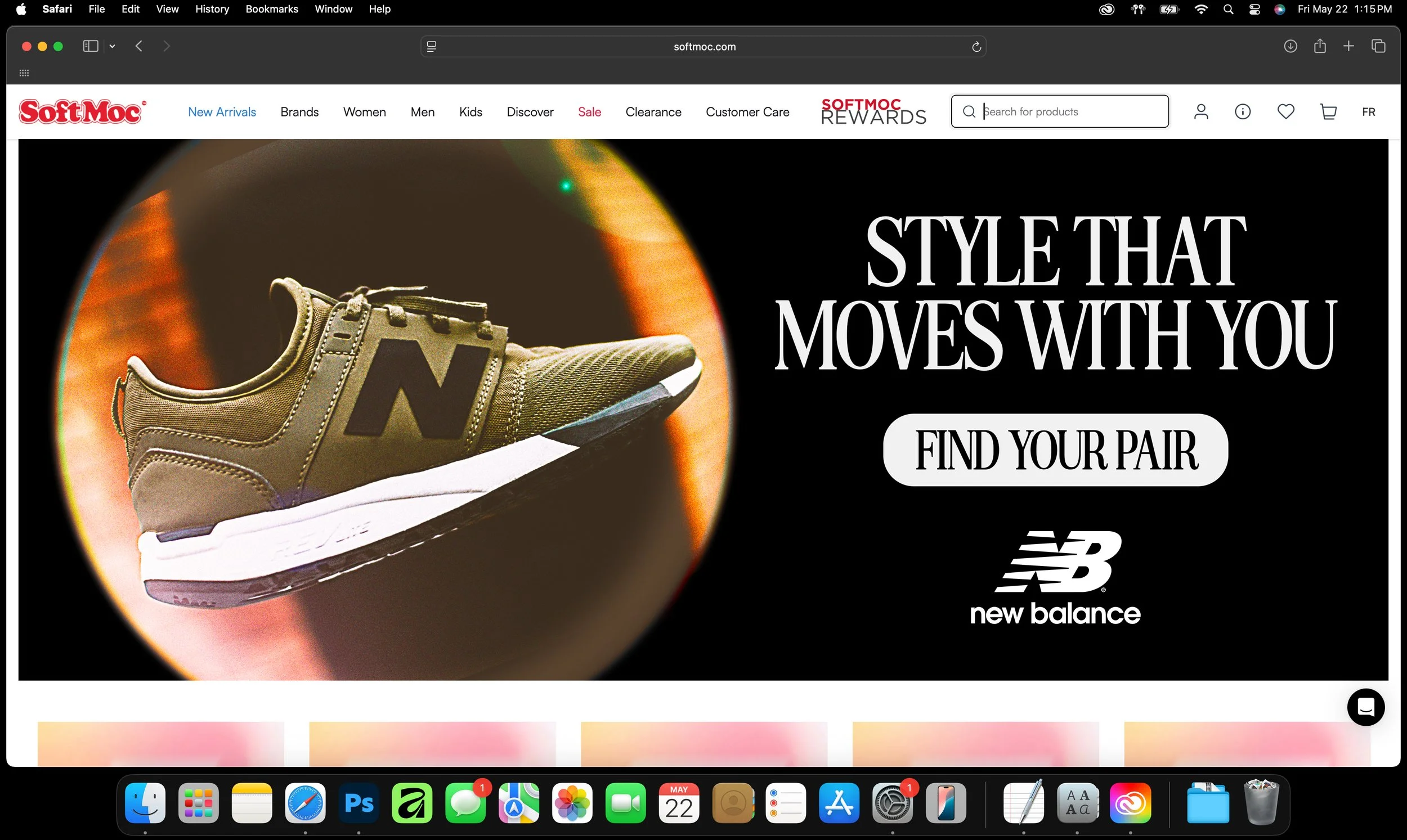Click the magnifier icon in the product search box

tap(969, 111)
